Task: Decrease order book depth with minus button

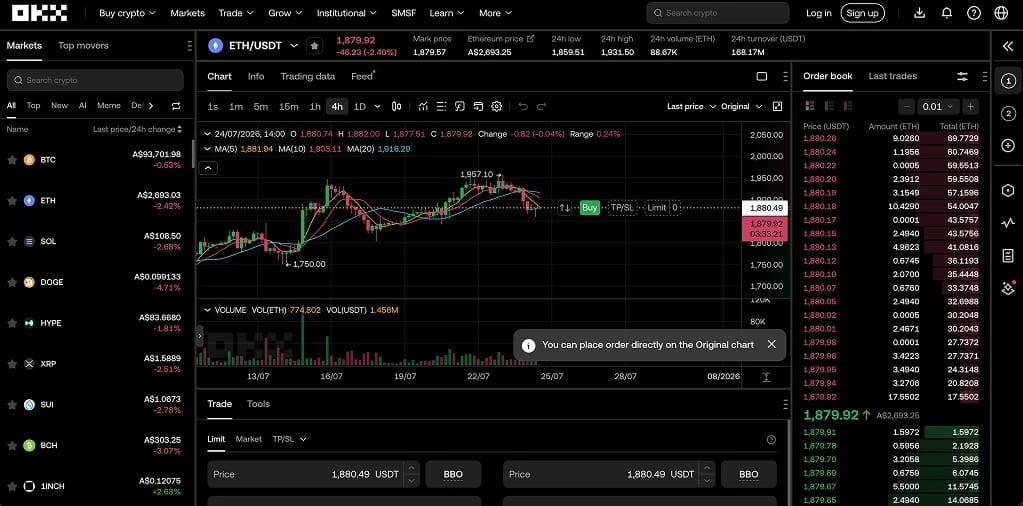Action: click(x=906, y=106)
